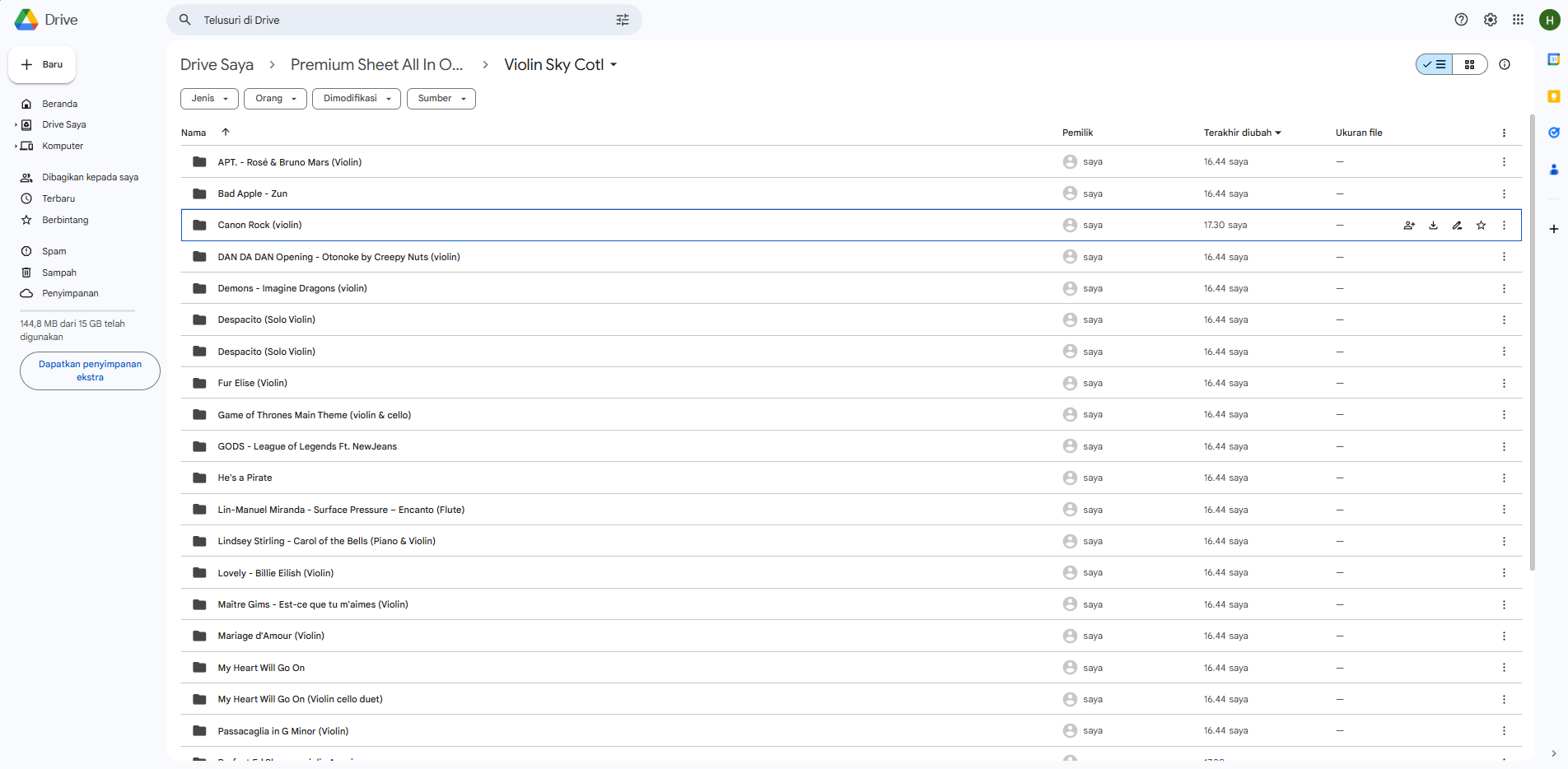This screenshot has width=1568, height=769.
Task: Click Dapatkan penyimpanan ekstra button
Action: click(x=90, y=371)
